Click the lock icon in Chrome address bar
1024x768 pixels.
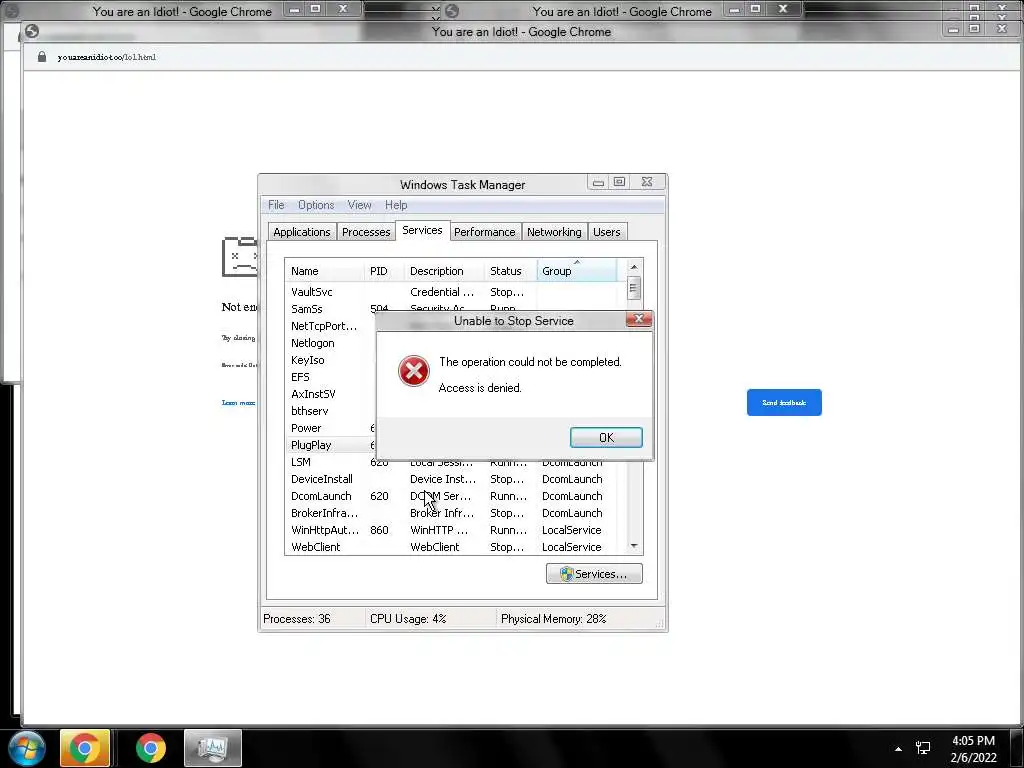point(42,57)
